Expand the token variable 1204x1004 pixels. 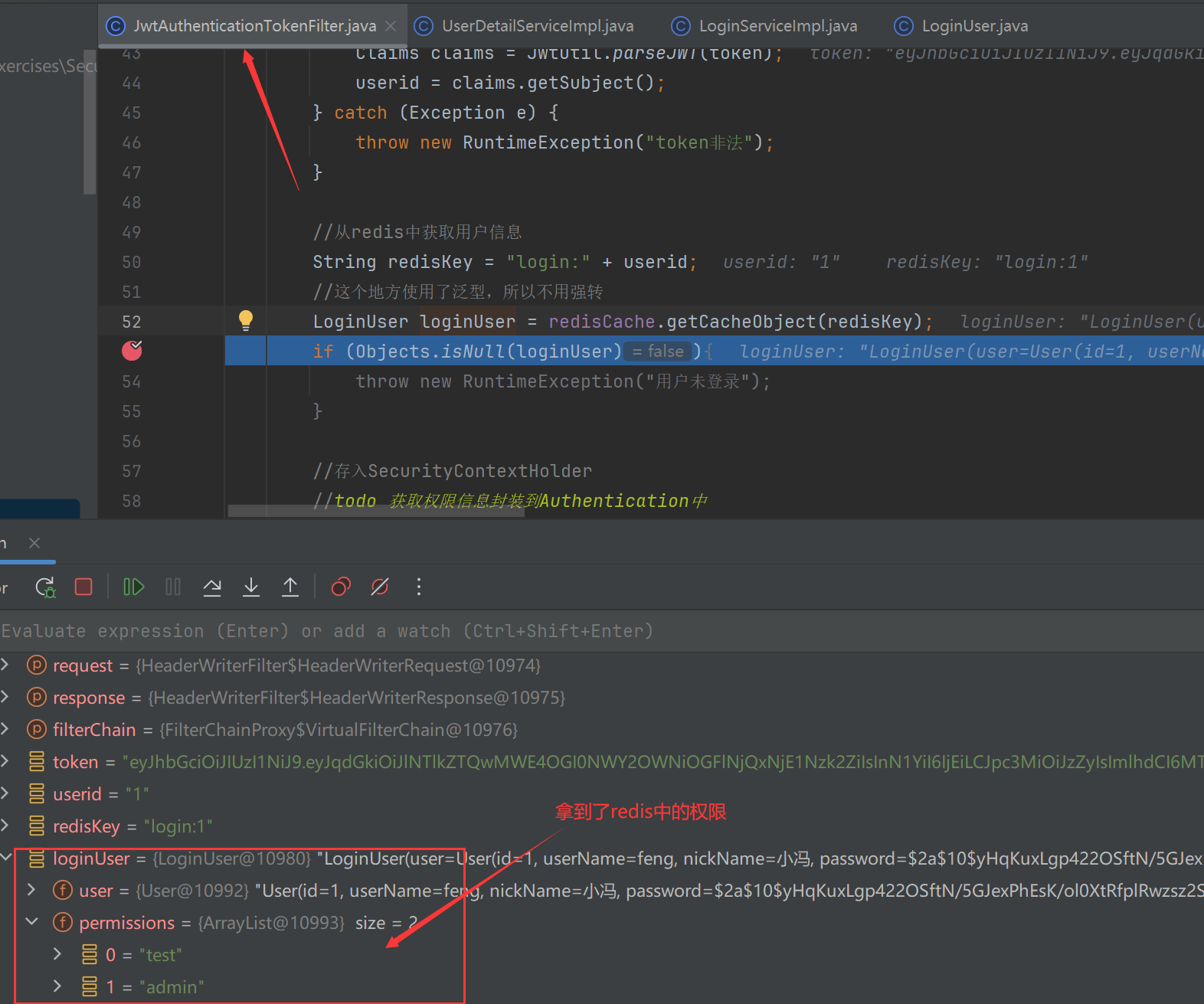[x=5, y=761]
